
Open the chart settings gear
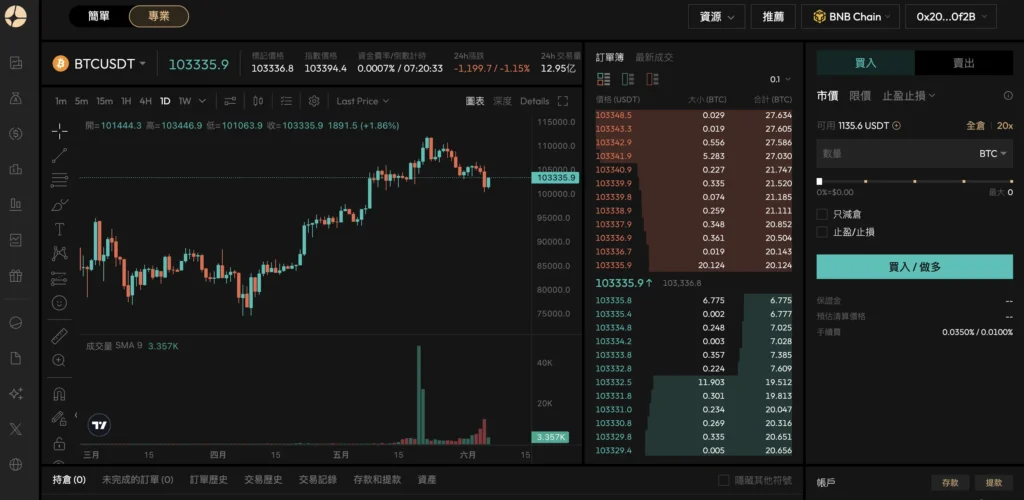314,101
